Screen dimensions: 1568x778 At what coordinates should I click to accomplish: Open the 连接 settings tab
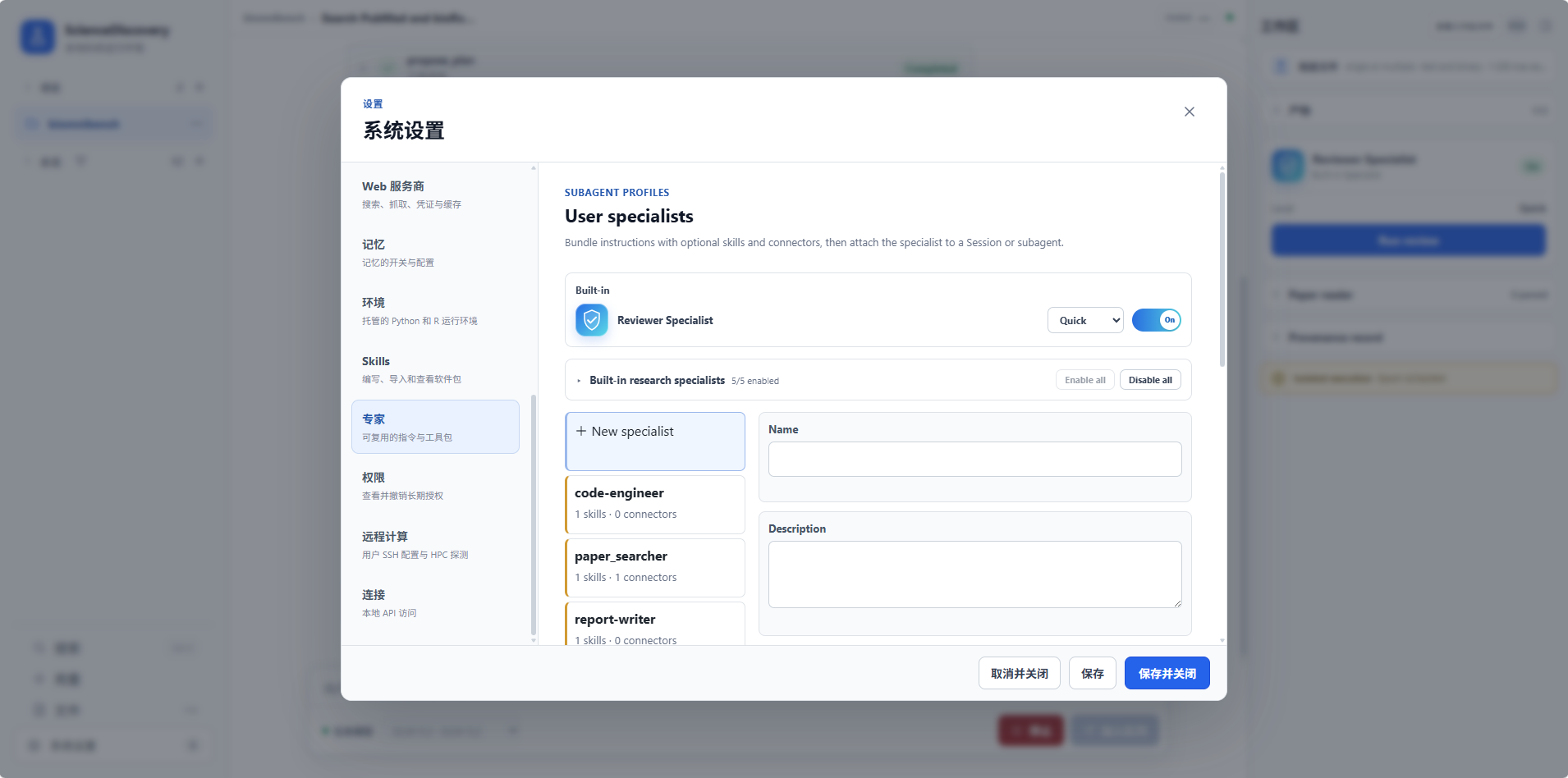(x=435, y=603)
